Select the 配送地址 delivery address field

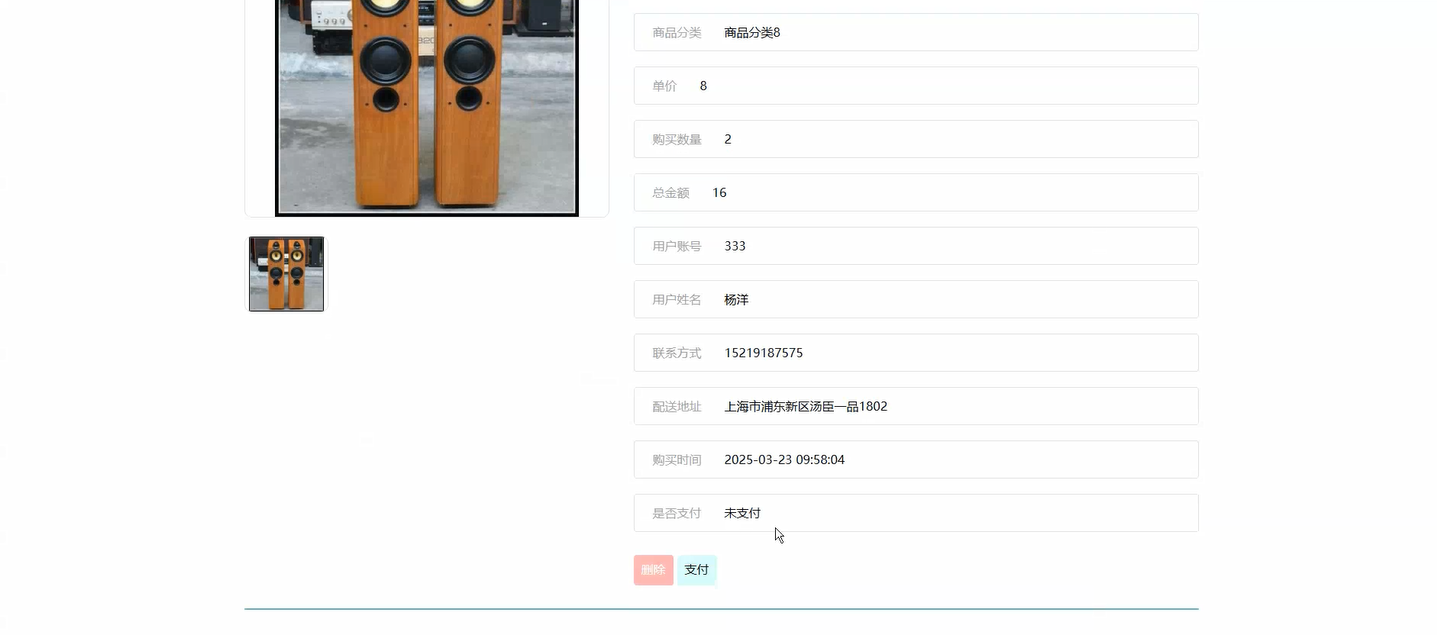(x=915, y=406)
